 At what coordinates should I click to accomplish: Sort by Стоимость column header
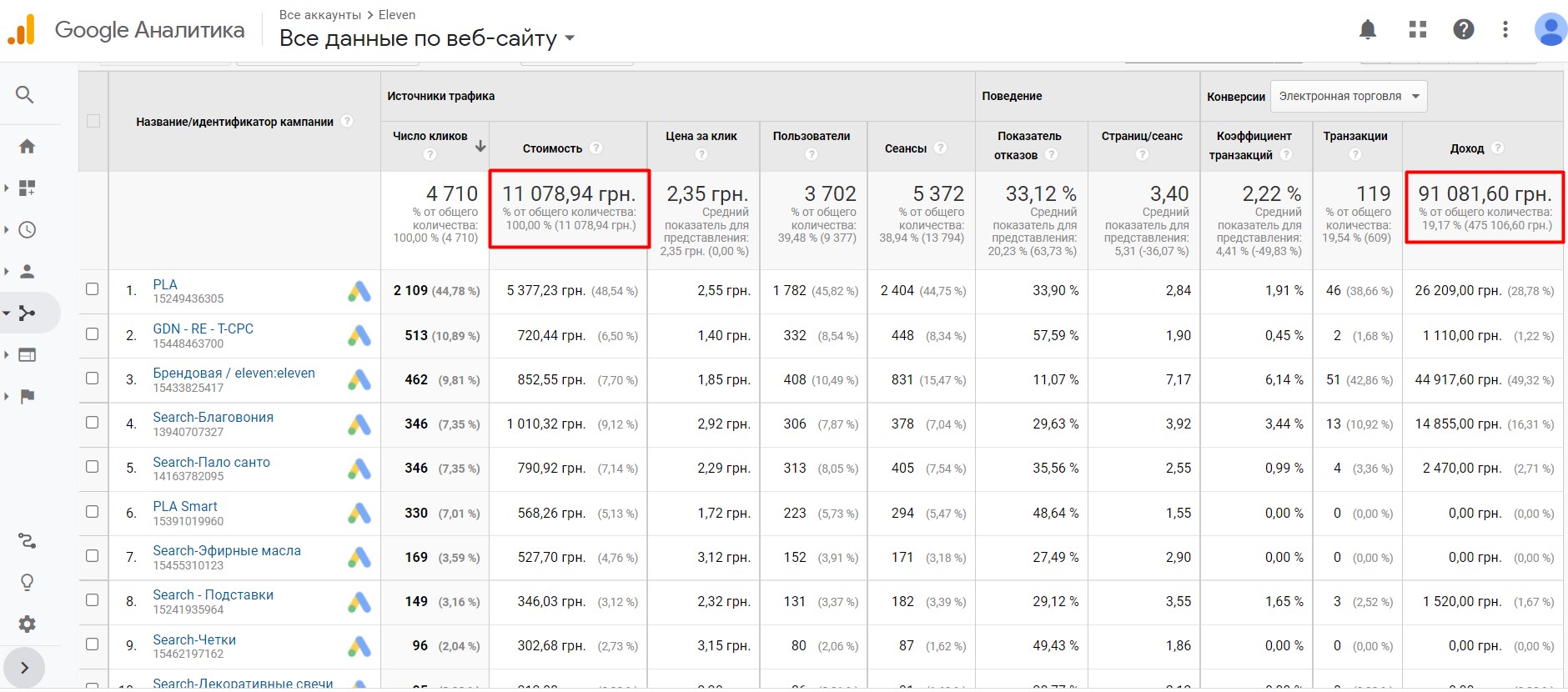tap(552, 148)
